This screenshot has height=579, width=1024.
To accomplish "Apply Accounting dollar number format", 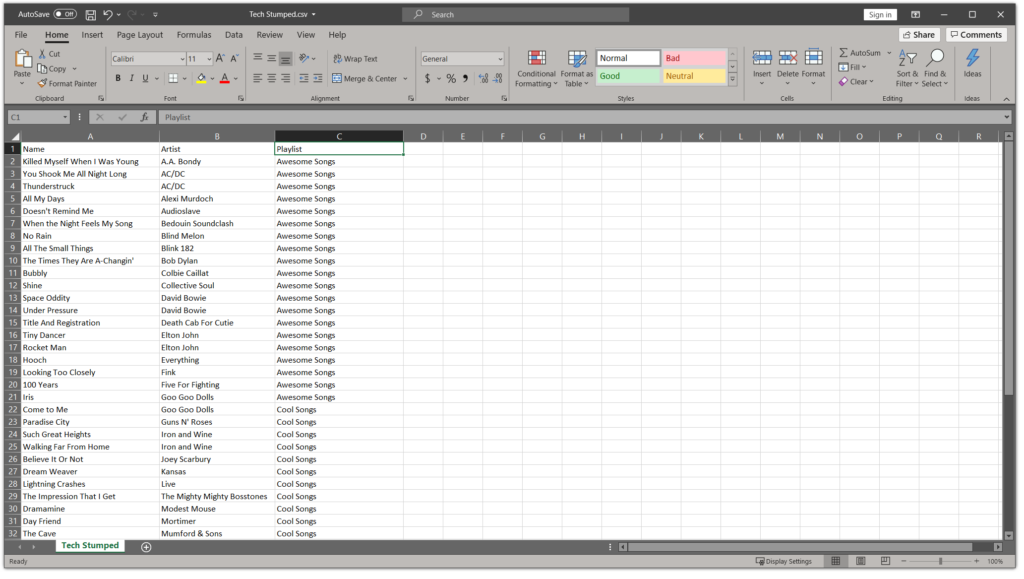I will point(428,78).
